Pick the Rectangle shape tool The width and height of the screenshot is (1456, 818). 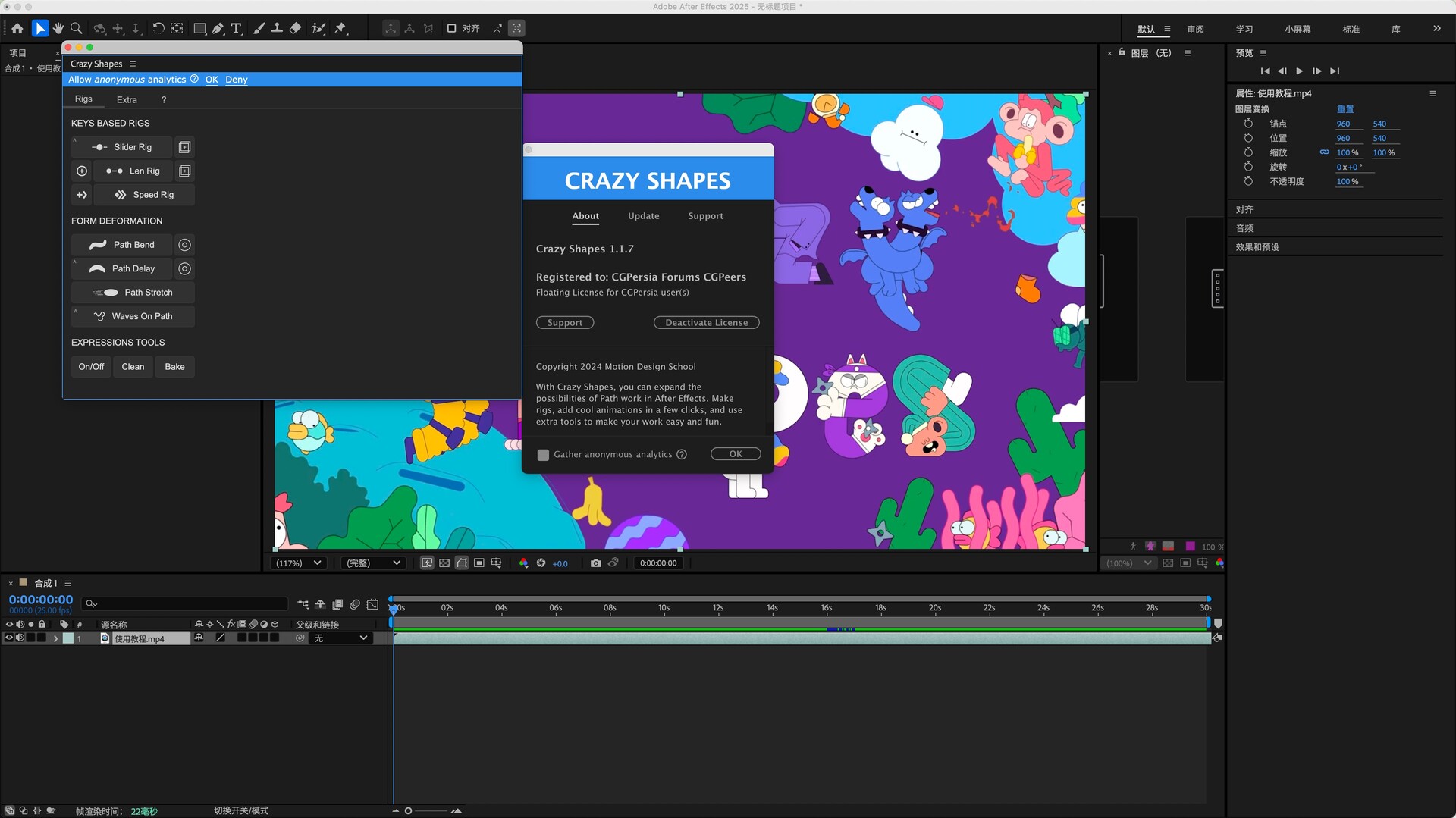pyautogui.click(x=199, y=28)
